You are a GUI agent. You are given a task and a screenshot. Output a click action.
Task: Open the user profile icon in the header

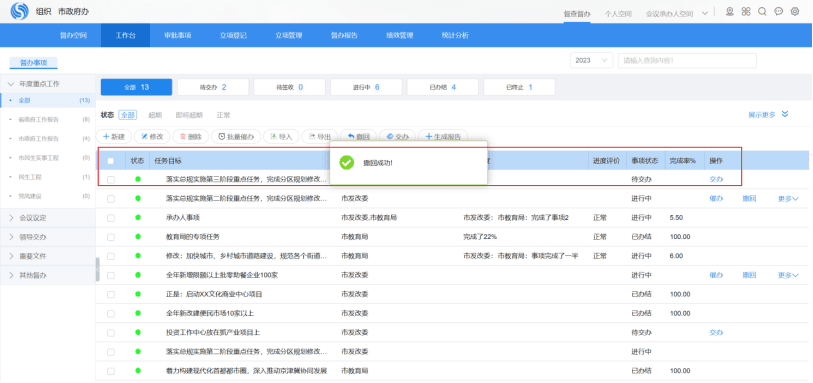tap(730, 11)
